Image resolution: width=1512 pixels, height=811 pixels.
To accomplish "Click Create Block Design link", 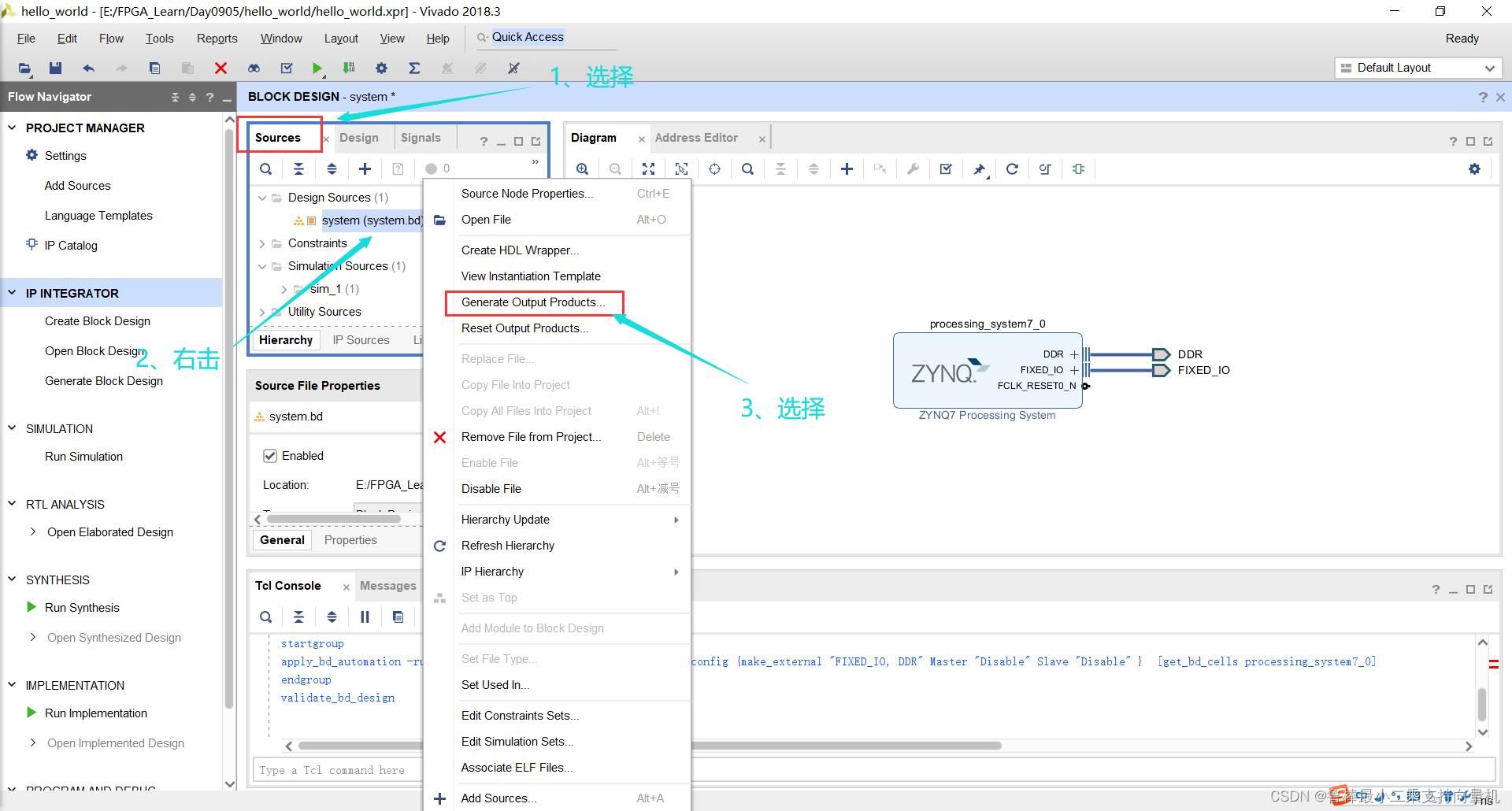I will [98, 321].
